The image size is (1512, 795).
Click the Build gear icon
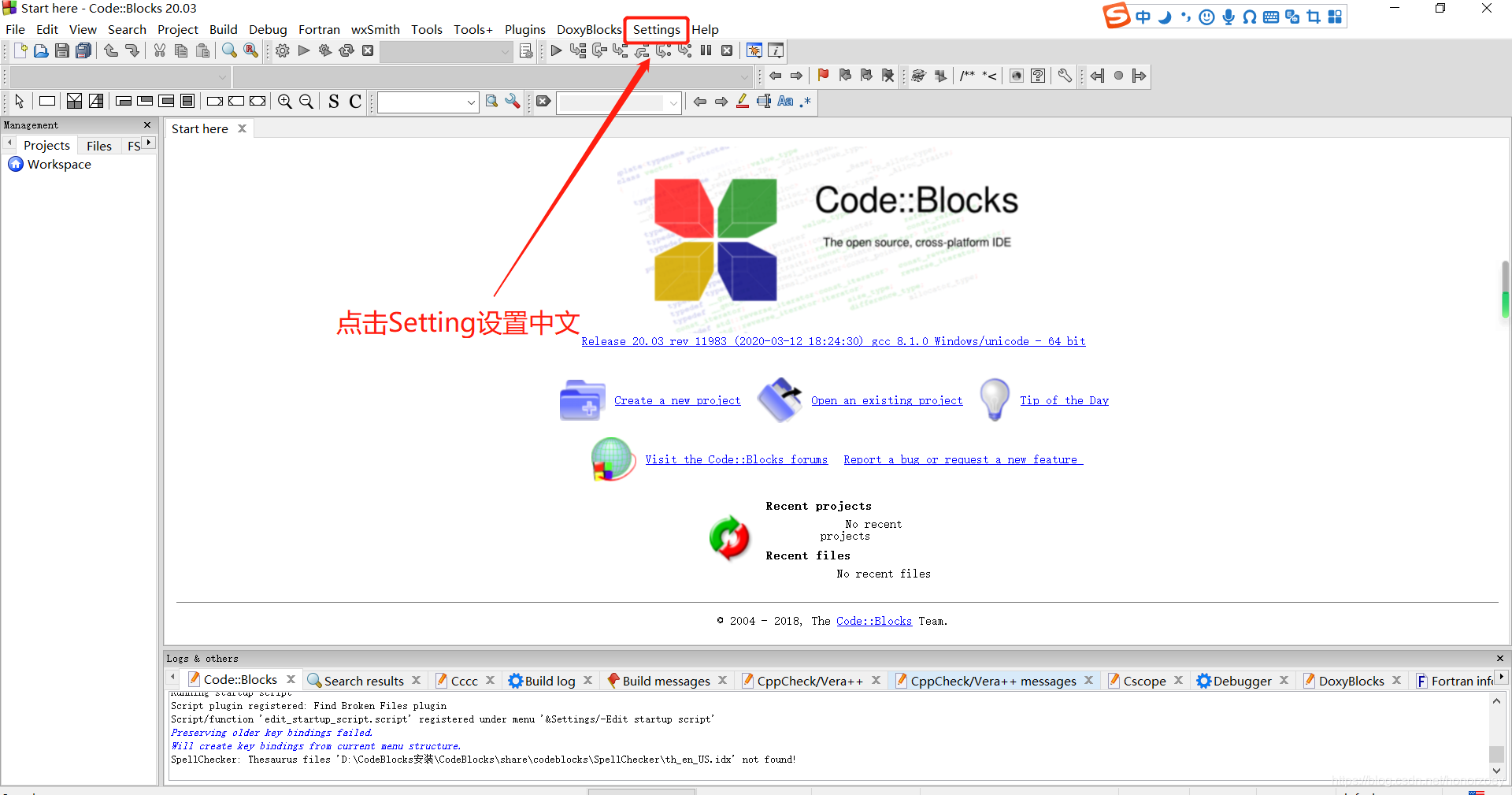[x=283, y=51]
